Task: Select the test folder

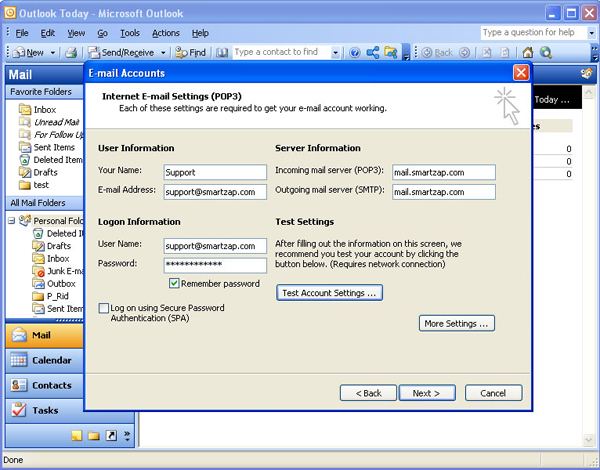Action: point(34,185)
